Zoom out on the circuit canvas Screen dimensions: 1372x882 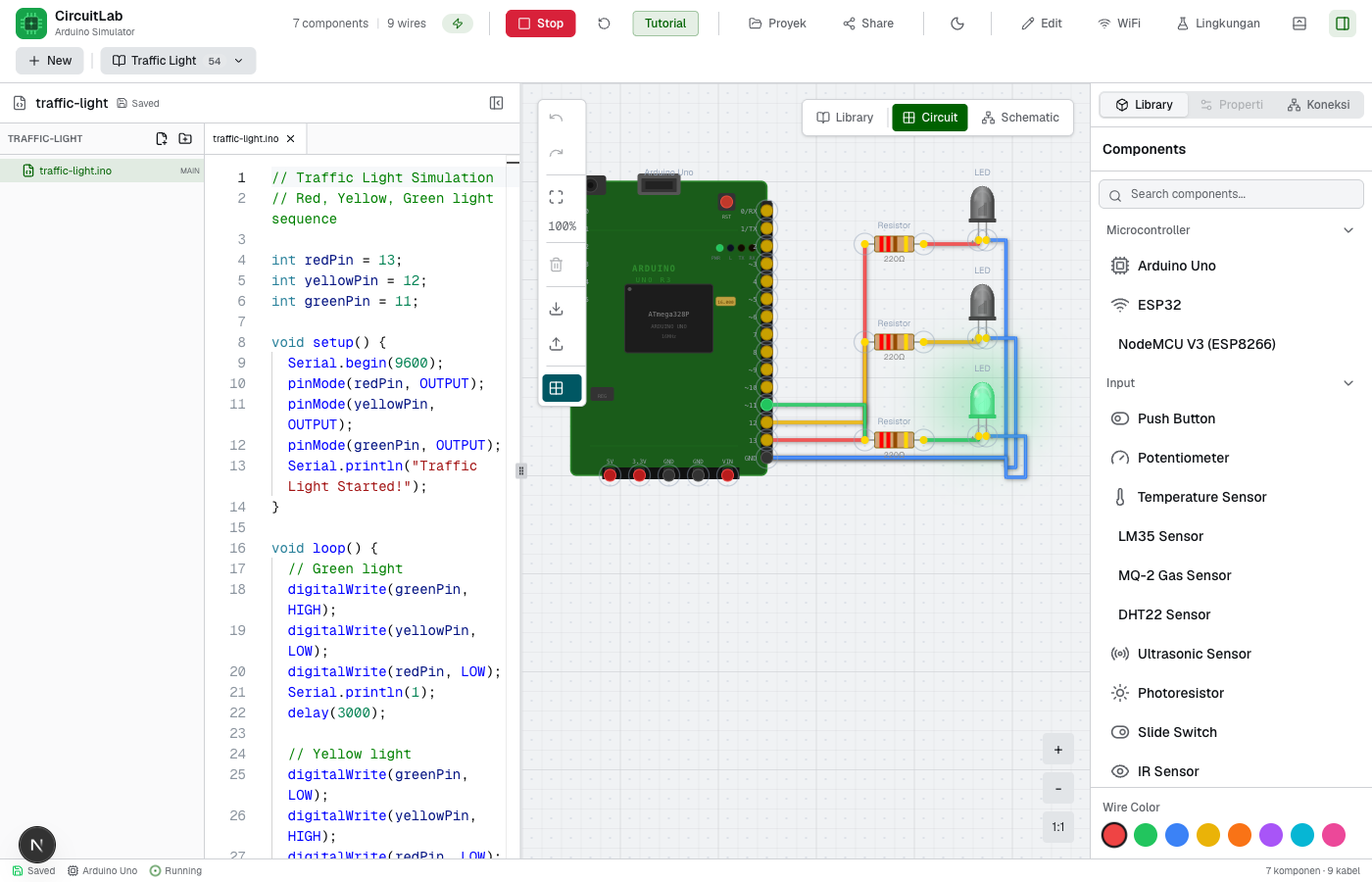point(1058,789)
